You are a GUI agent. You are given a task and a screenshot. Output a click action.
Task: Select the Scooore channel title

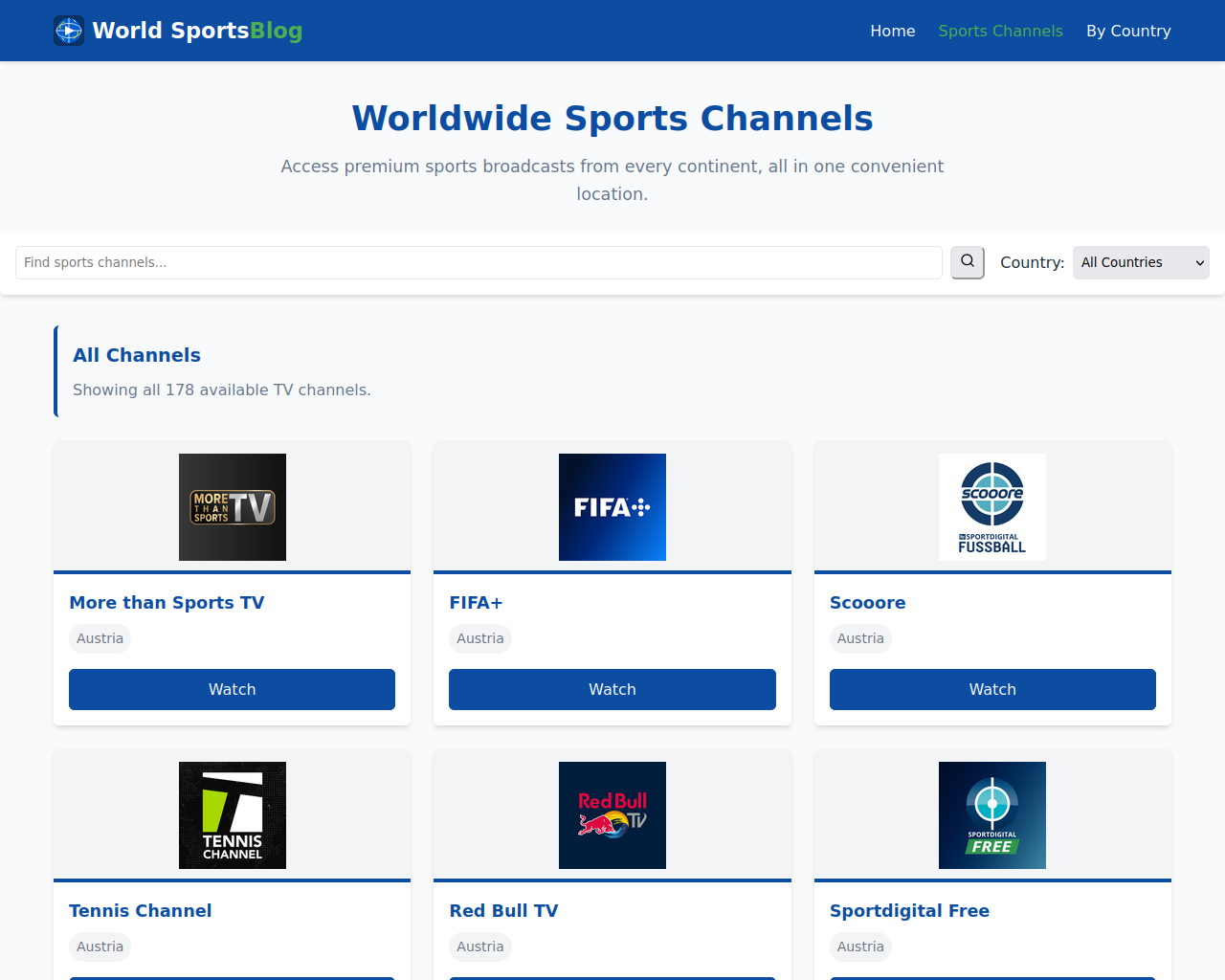point(867,602)
